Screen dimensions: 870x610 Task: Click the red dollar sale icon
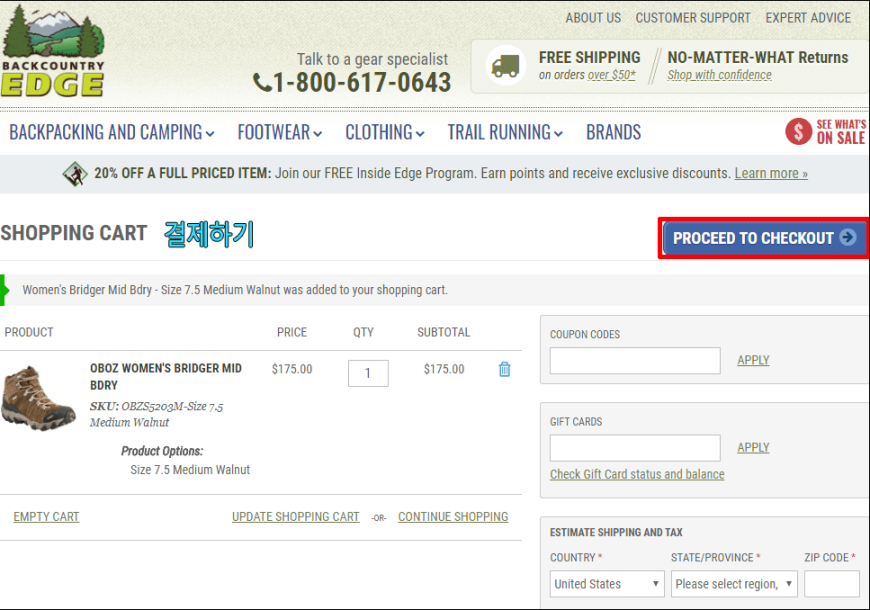(x=798, y=132)
